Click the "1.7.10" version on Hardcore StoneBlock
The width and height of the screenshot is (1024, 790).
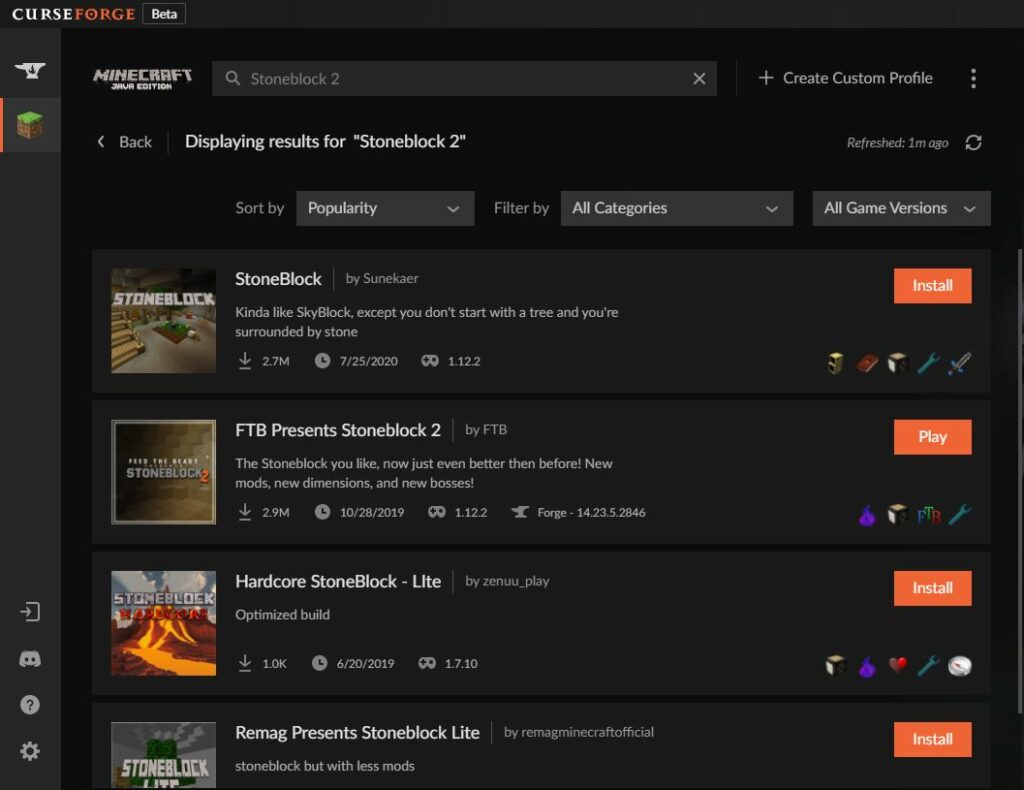(460, 663)
